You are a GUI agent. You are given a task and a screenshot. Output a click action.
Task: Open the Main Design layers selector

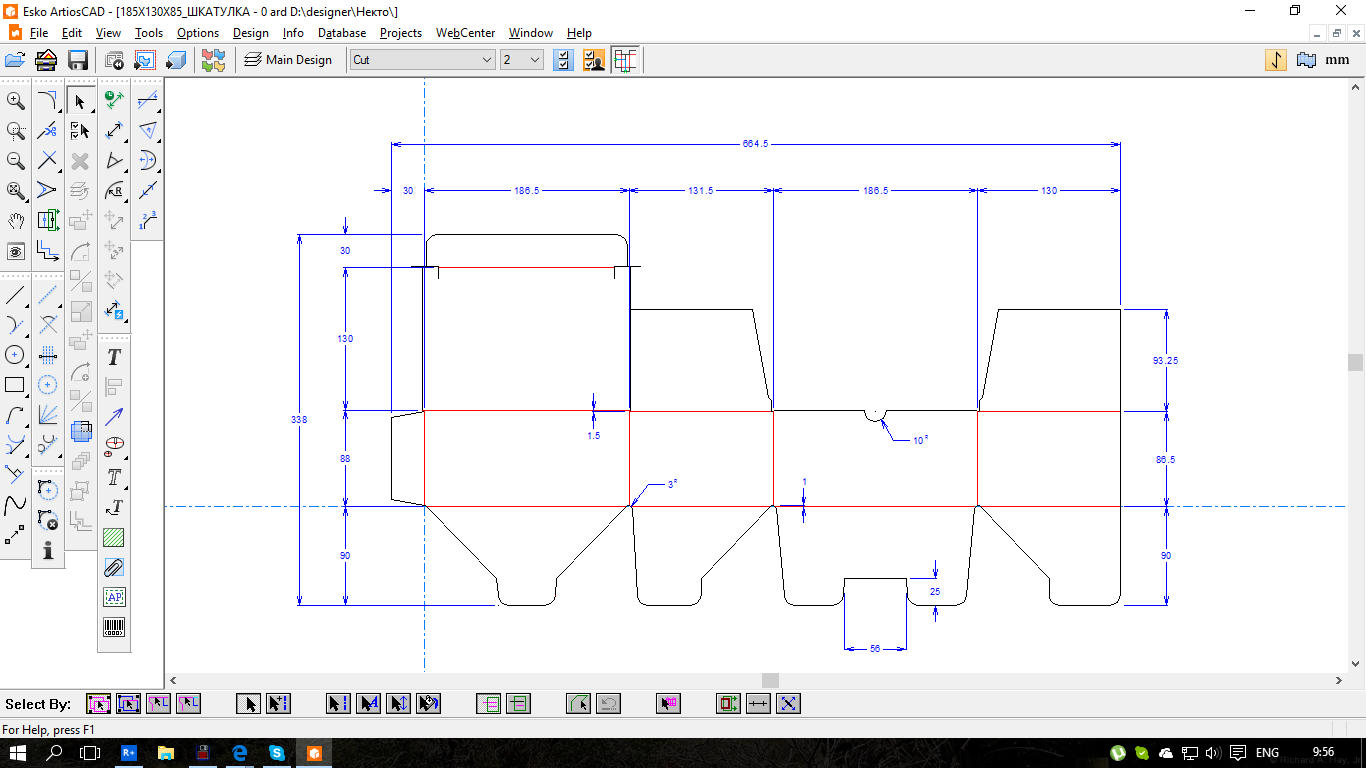coord(288,60)
